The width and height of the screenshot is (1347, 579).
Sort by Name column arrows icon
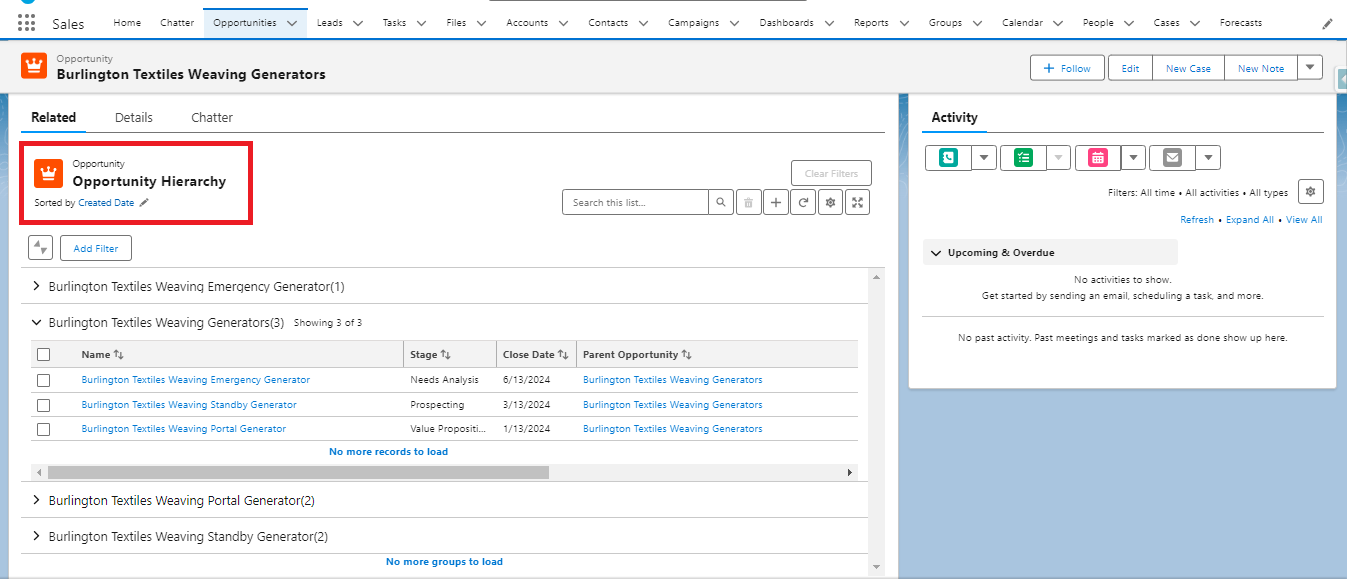pyautogui.click(x=118, y=355)
